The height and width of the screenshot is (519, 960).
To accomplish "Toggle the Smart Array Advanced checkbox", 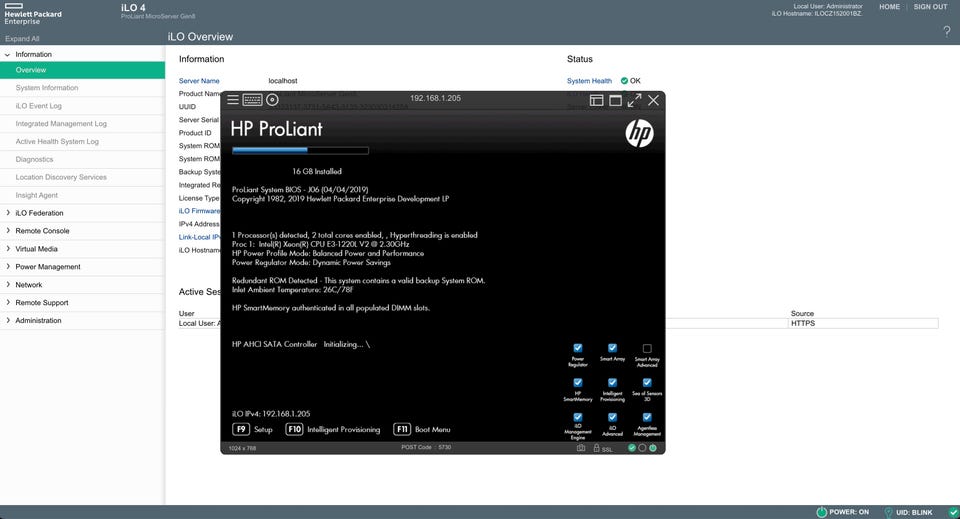I will (x=647, y=348).
